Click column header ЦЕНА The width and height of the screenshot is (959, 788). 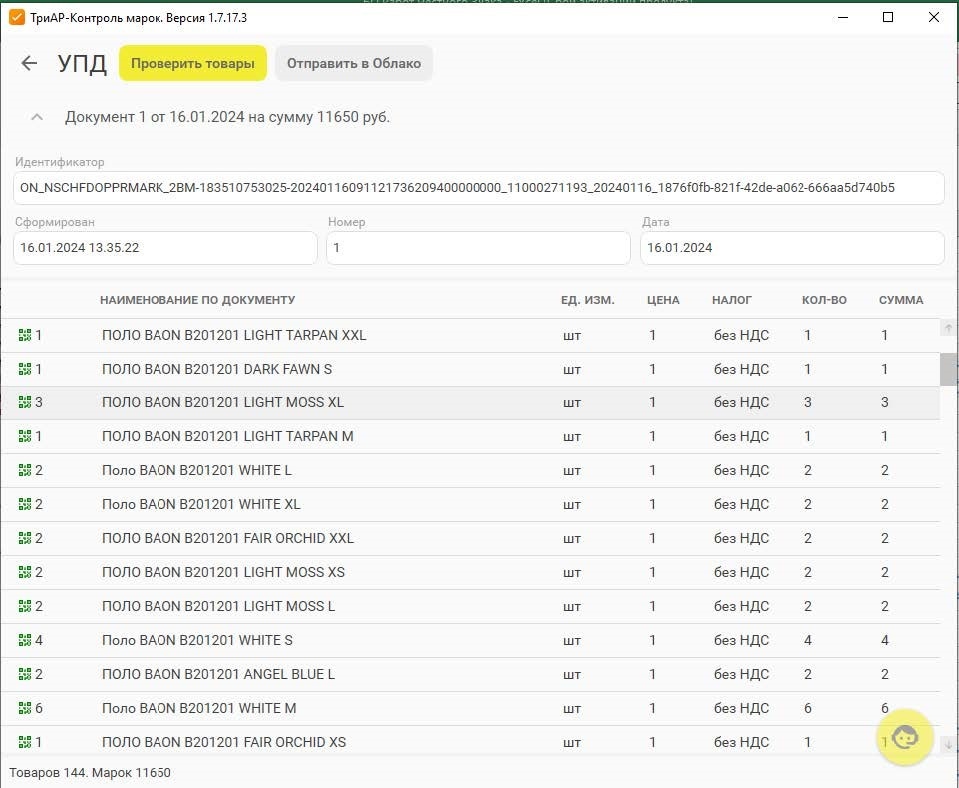click(663, 300)
